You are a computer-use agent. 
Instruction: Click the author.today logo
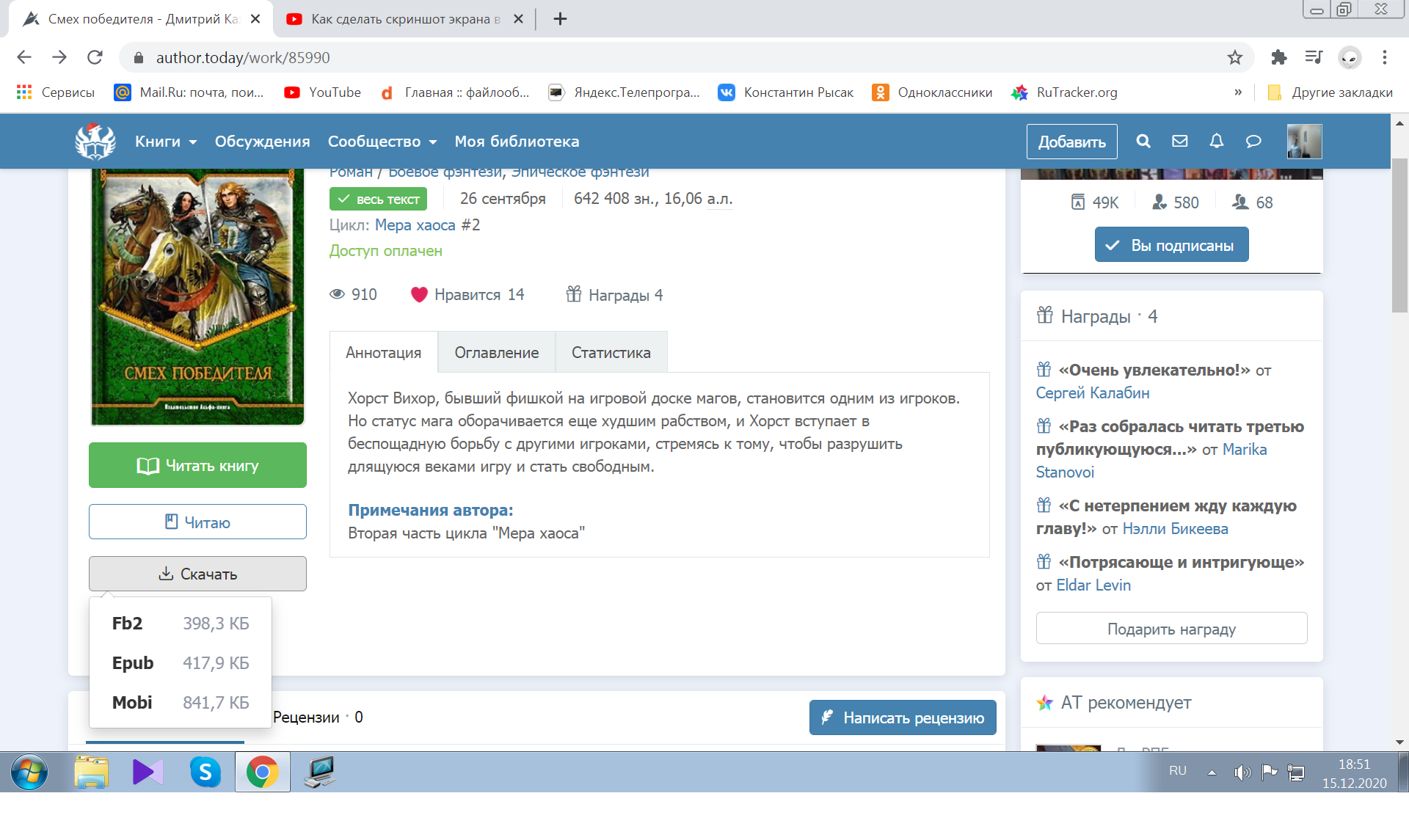tap(95, 142)
